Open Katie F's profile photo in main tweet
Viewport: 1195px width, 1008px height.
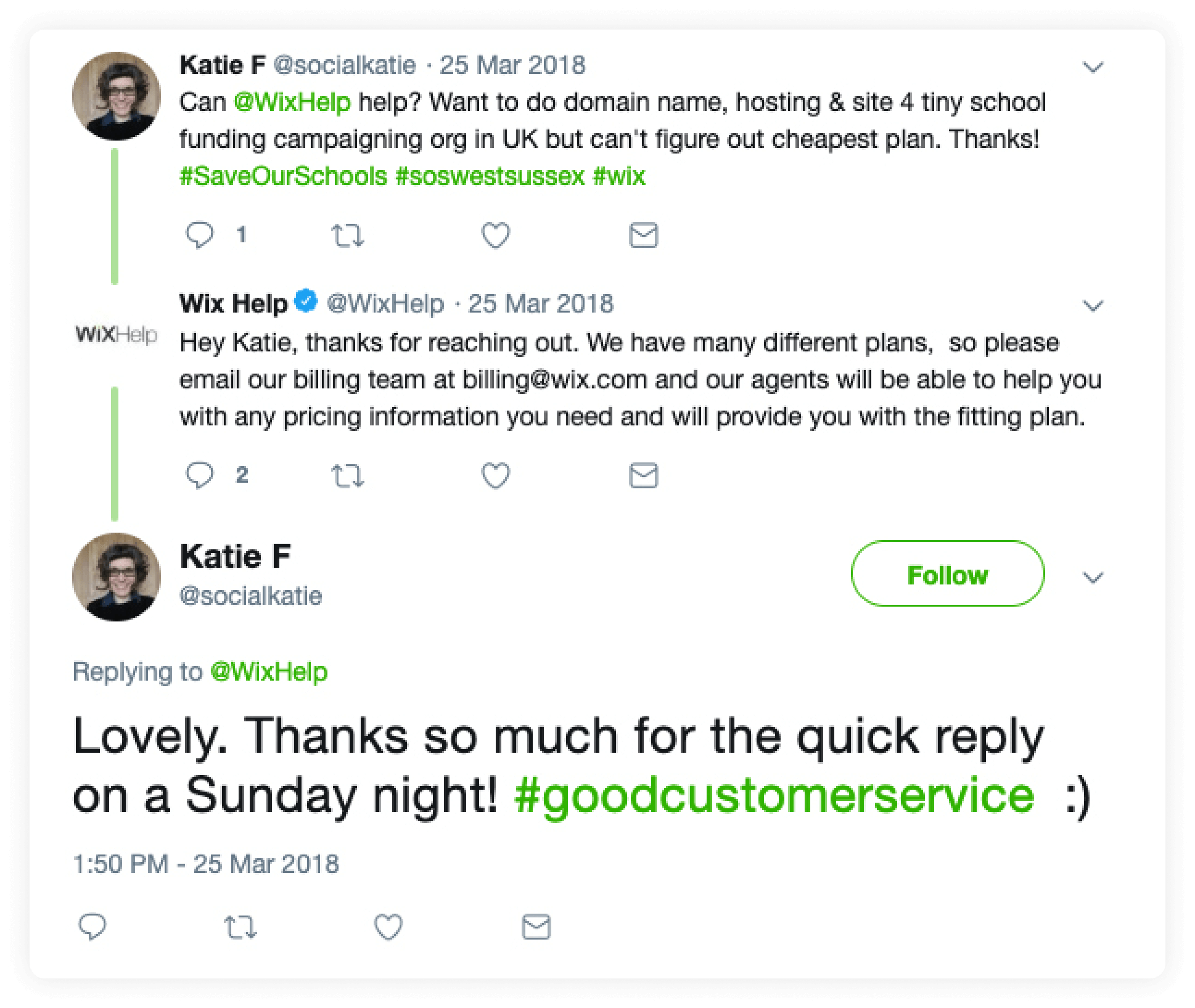(117, 577)
